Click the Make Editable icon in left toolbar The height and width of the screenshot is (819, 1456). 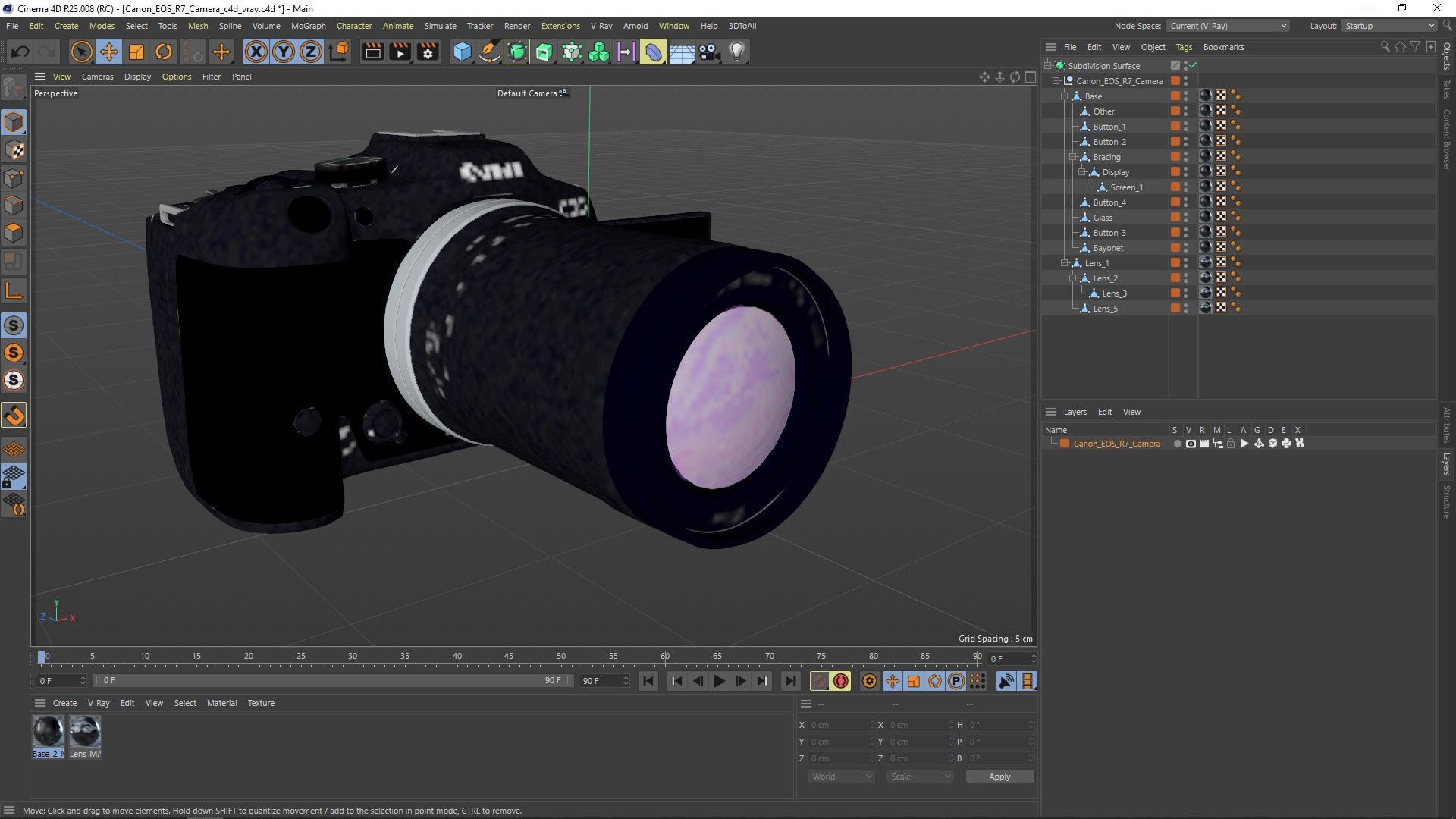(x=14, y=89)
